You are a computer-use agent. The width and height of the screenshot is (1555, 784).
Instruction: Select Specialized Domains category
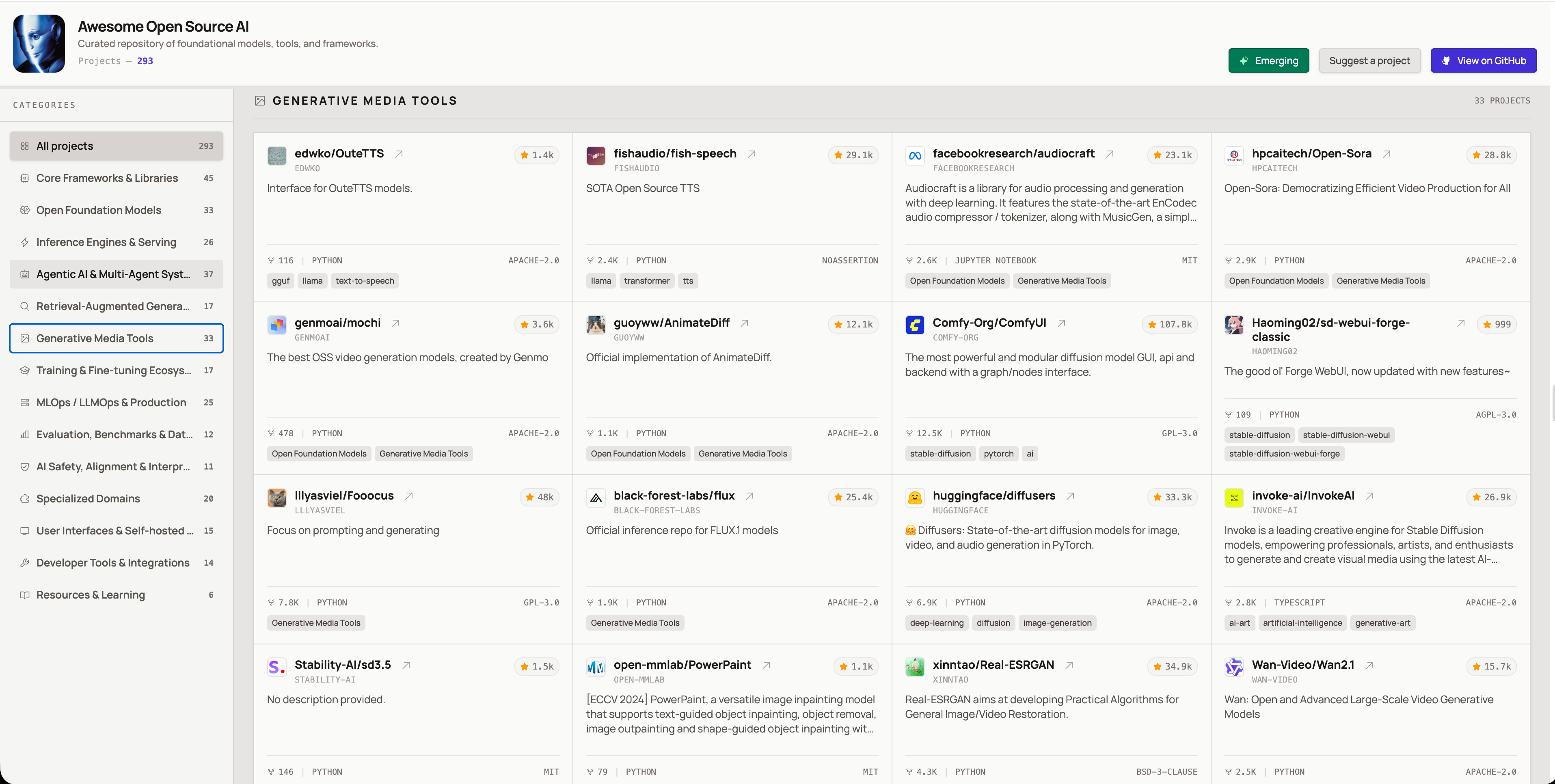117,498
